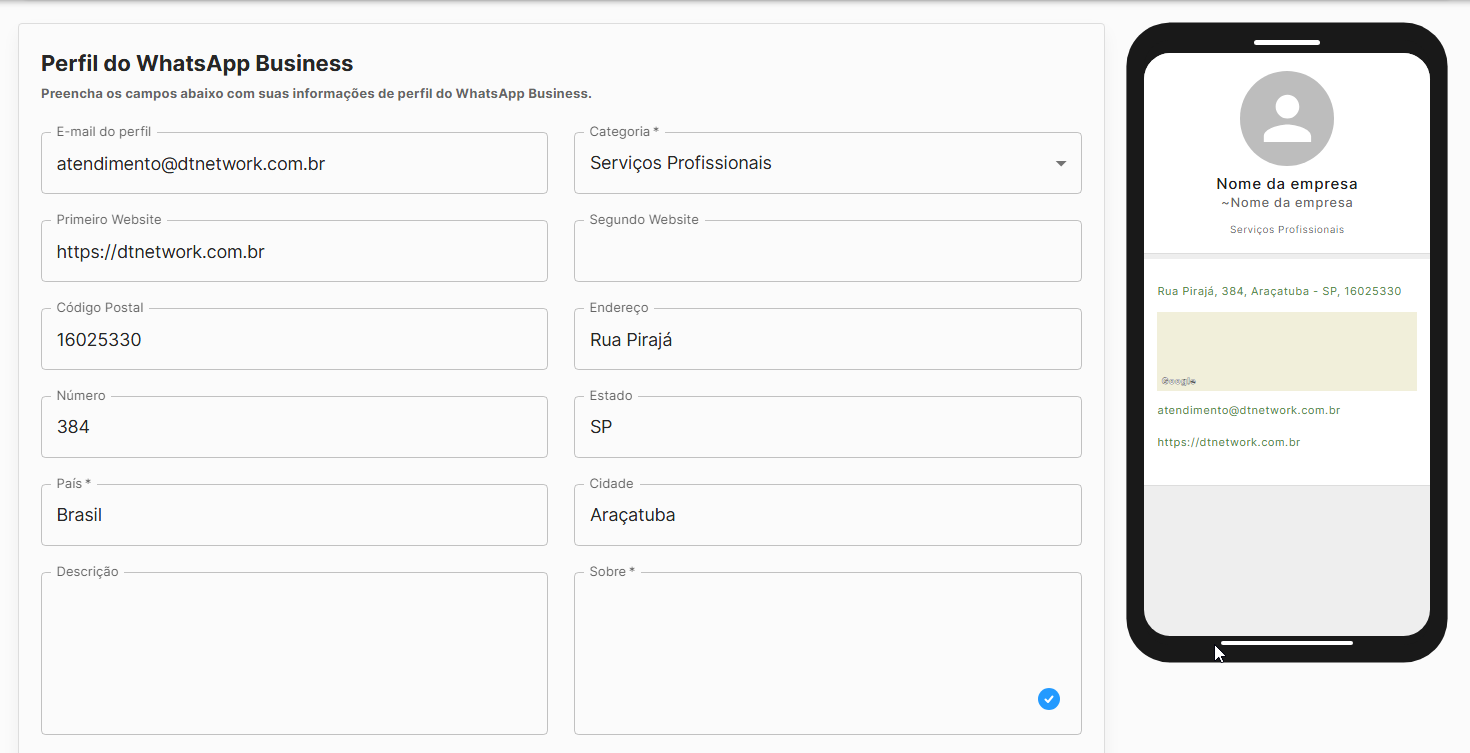Click the address line in phone preview
The height and width of the screenshot is (753, 1470).
(1279, 292)
